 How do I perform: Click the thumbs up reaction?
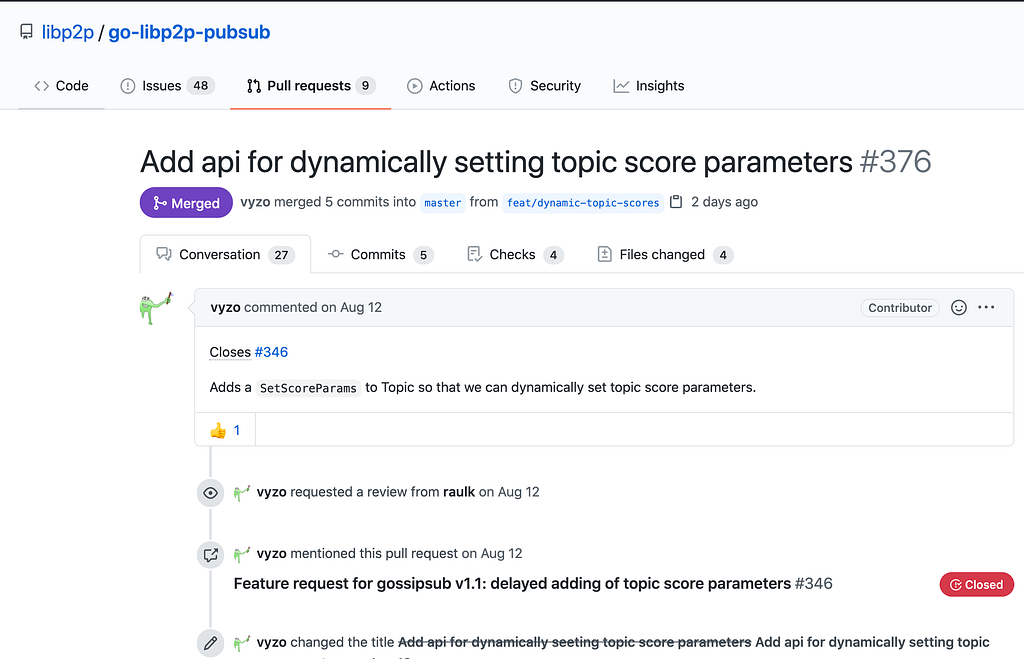[225, 430]
